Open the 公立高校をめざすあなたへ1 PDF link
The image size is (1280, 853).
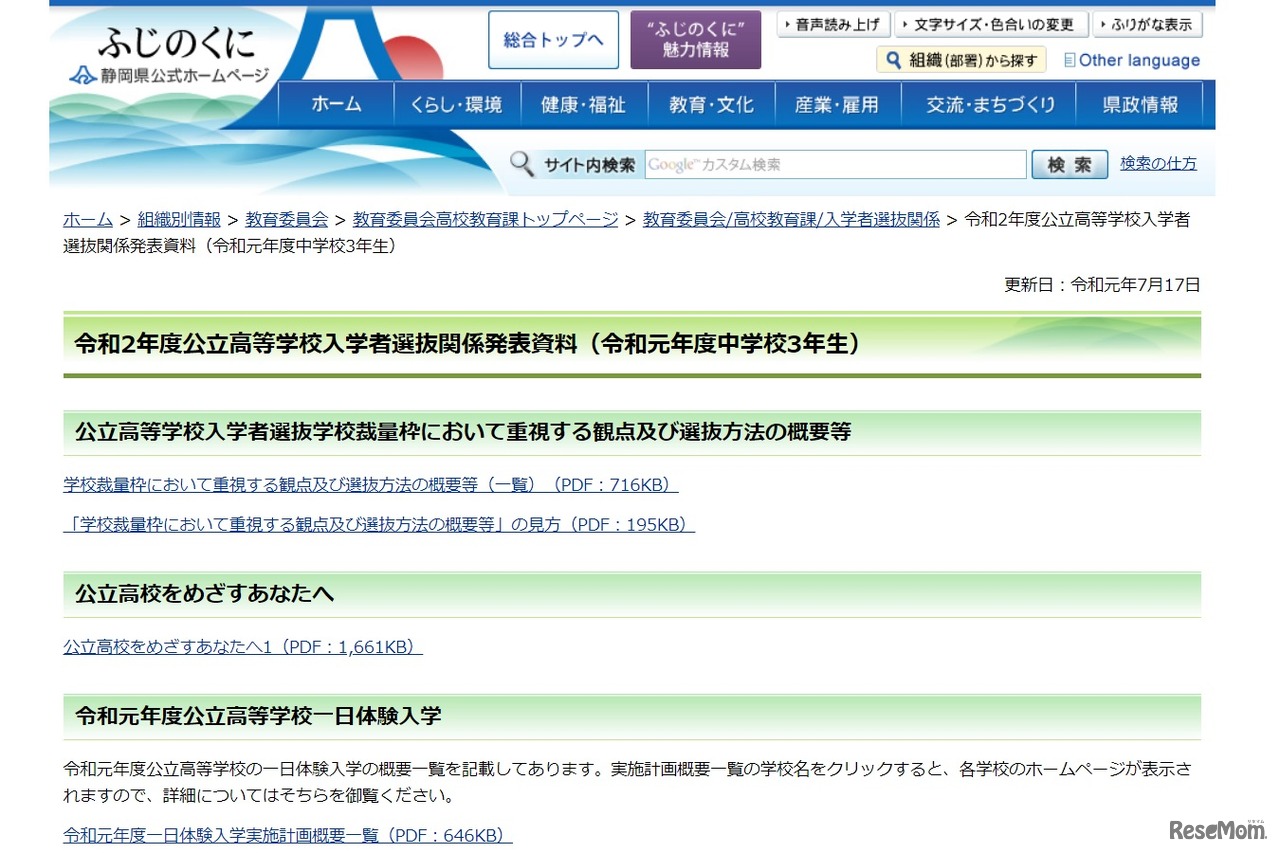240,647
